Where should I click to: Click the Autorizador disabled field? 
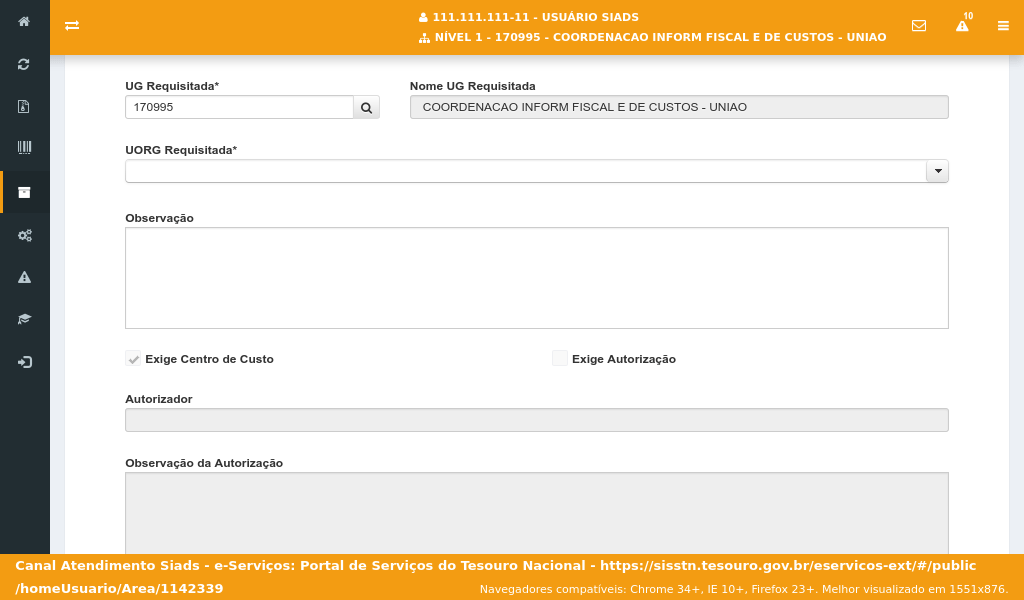point(537,420)
